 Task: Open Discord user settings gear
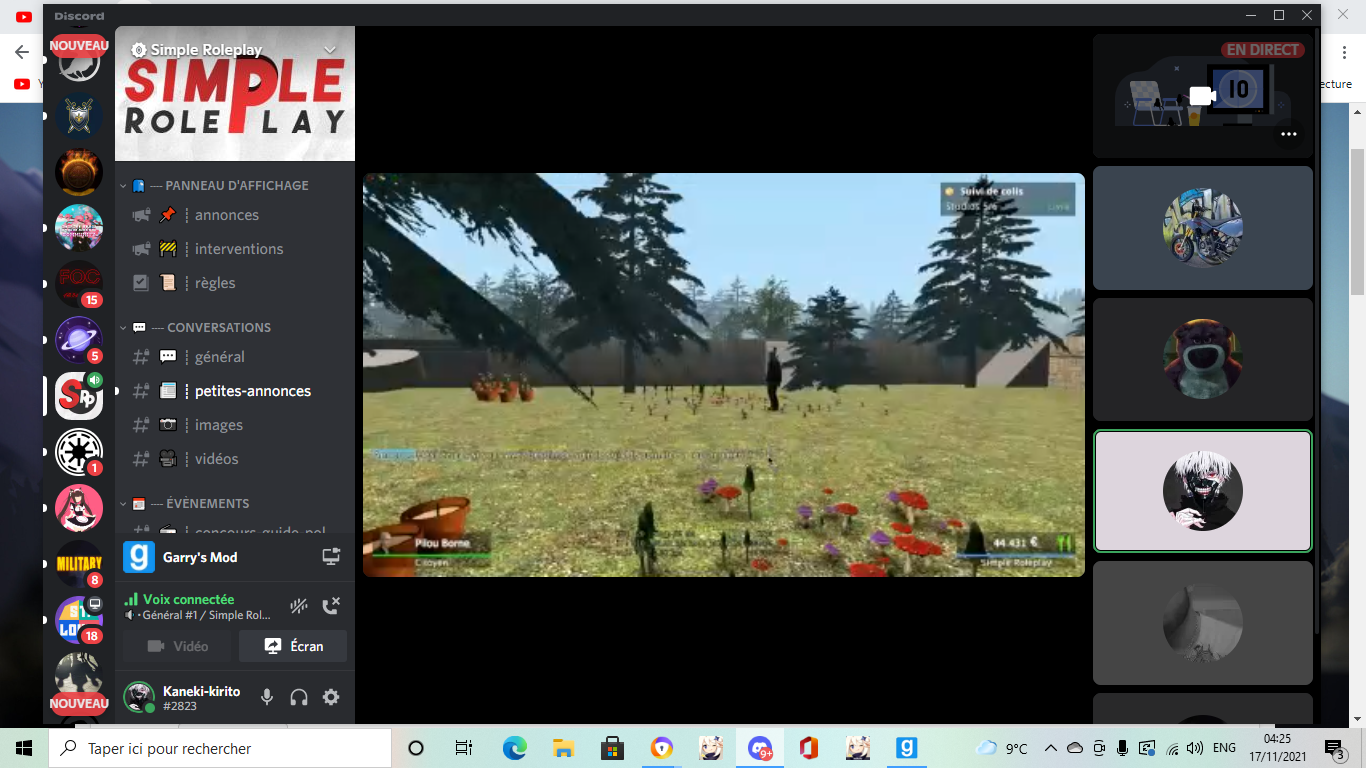[x=331, y=697]
